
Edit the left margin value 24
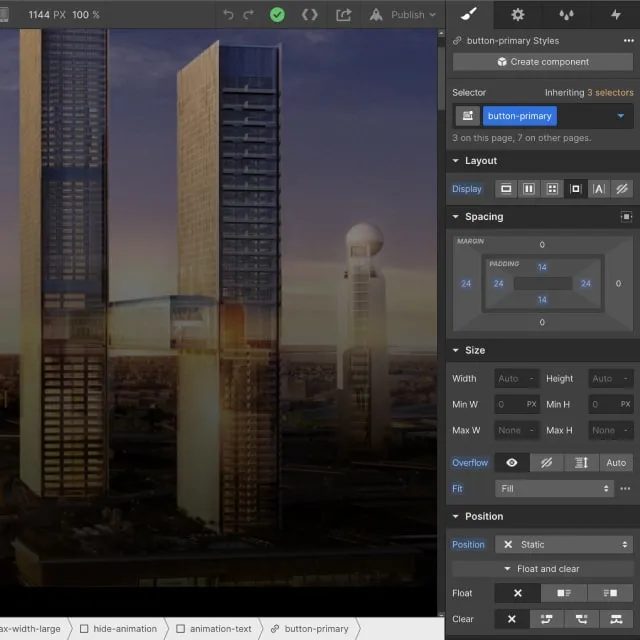click(x=466, y=284)
